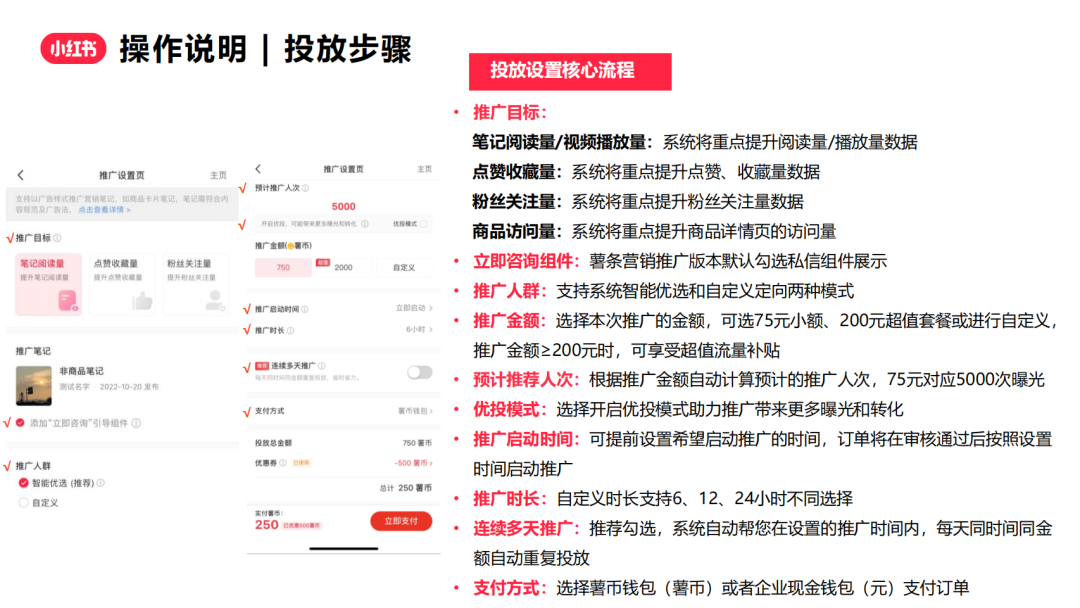
Task: Select the 自定义 audience radio option
Action: tap(23, 503)
